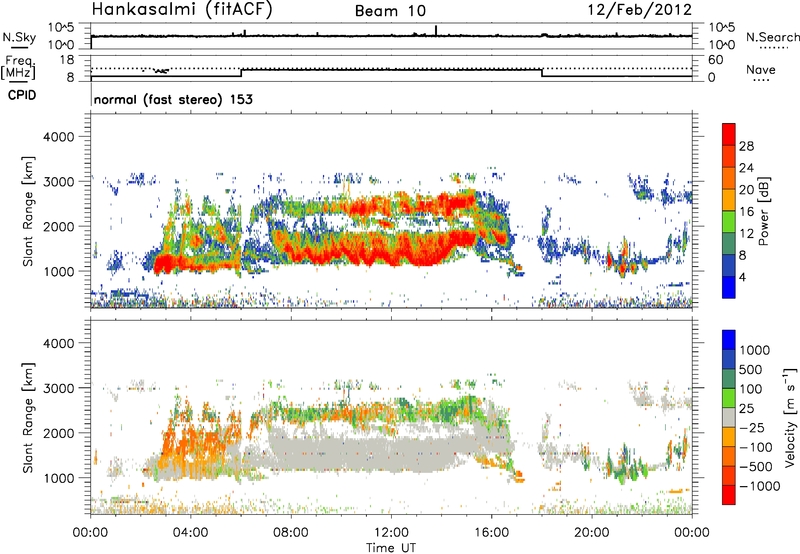Click the '500' tick on Velocity colorbar
This screenshot has height=554, width=800.
click(x=751, y=369)
